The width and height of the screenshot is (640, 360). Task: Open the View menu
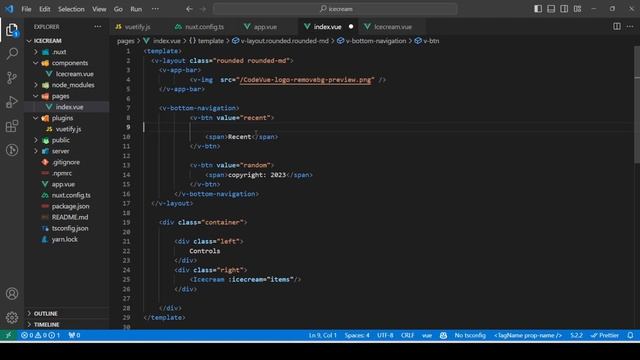pos(99,9)
